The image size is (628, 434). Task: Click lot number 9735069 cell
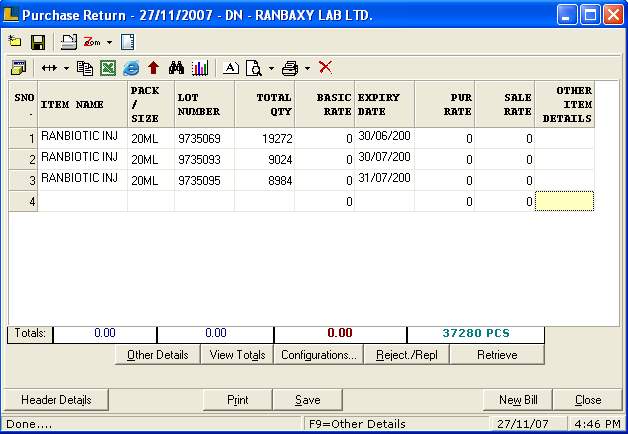coord(205,139)
